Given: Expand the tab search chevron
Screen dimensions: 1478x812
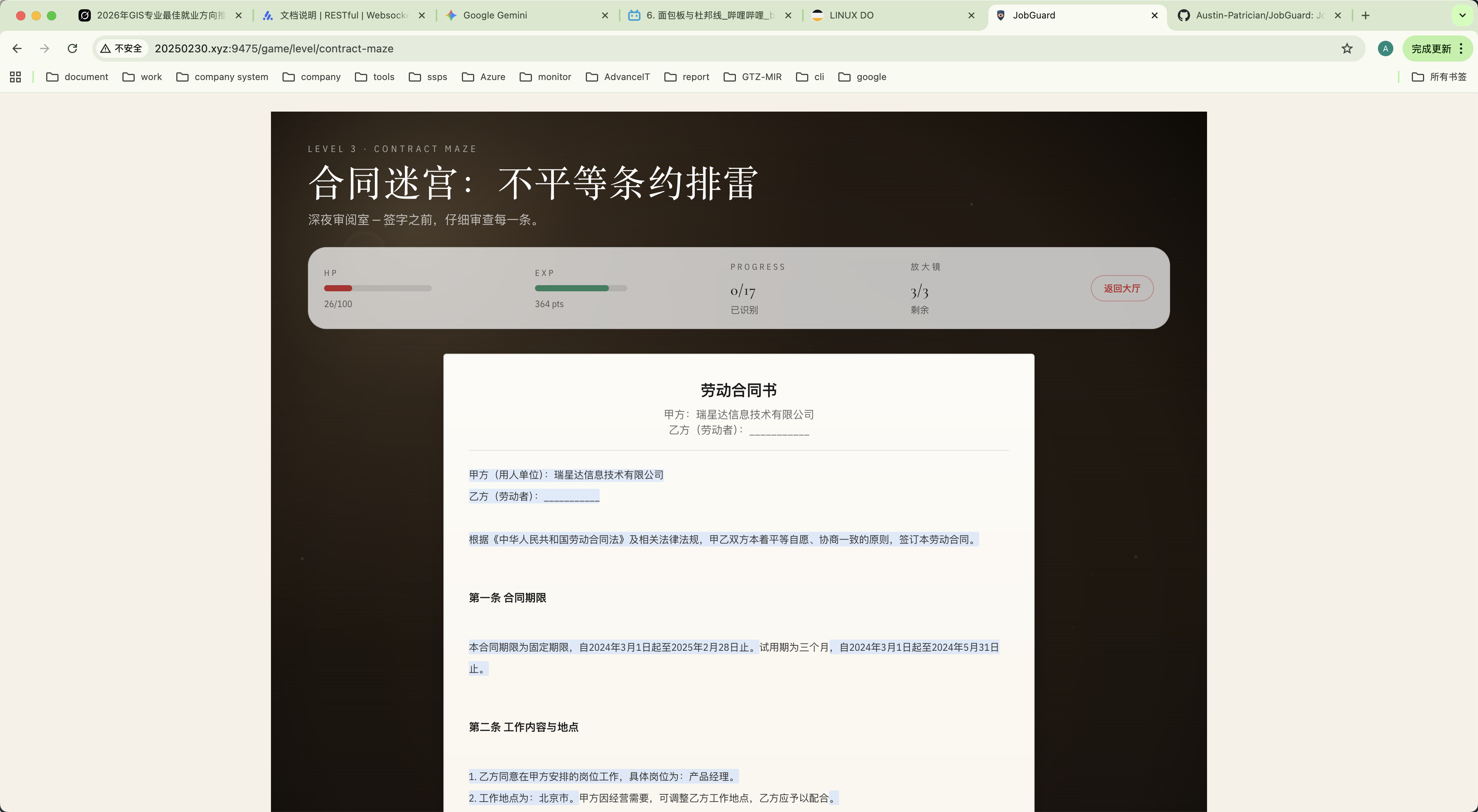Looking at the screenshot, I should (1463, 15).
